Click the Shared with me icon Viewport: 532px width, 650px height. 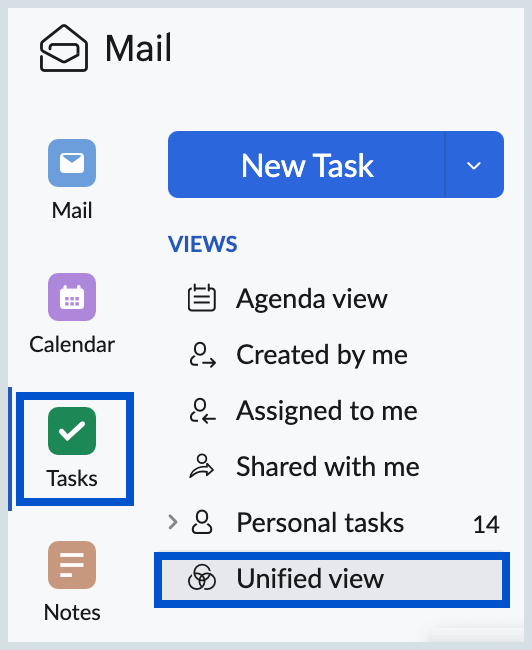[x=202, y=466]
